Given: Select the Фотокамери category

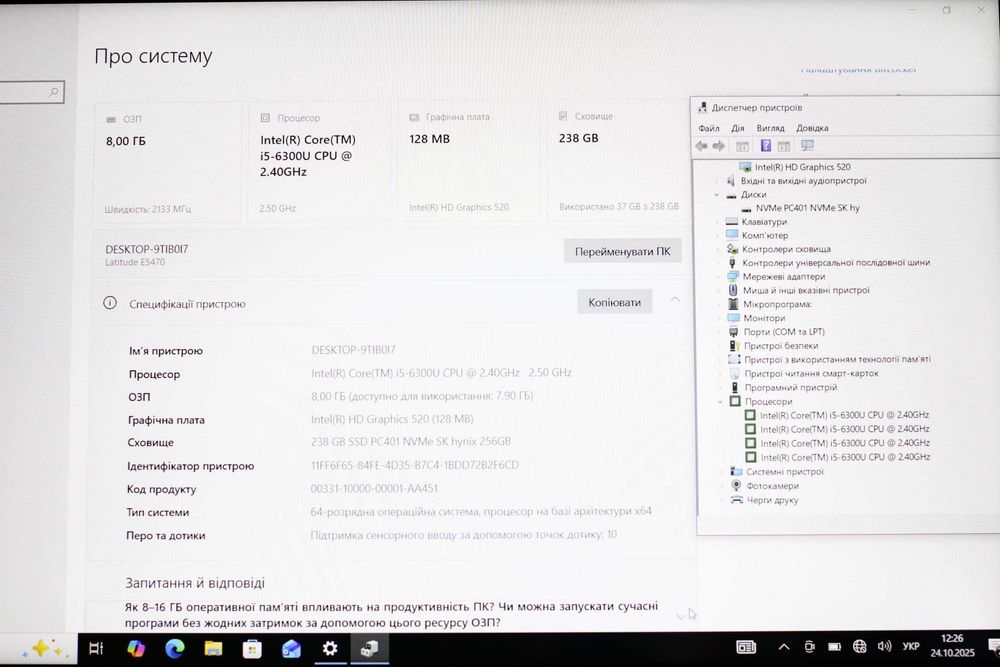Looking at the screenshot, I should pyautogui.click(x=772, y=486).
